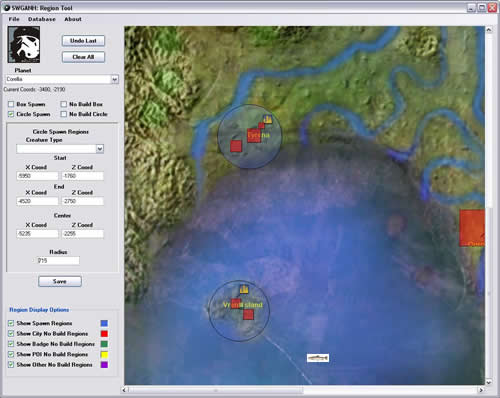Viewport: 500px width, 398px height.
Task: Toggle Show Other No Build Regions checkbox
Action: [x=11, y=364]
